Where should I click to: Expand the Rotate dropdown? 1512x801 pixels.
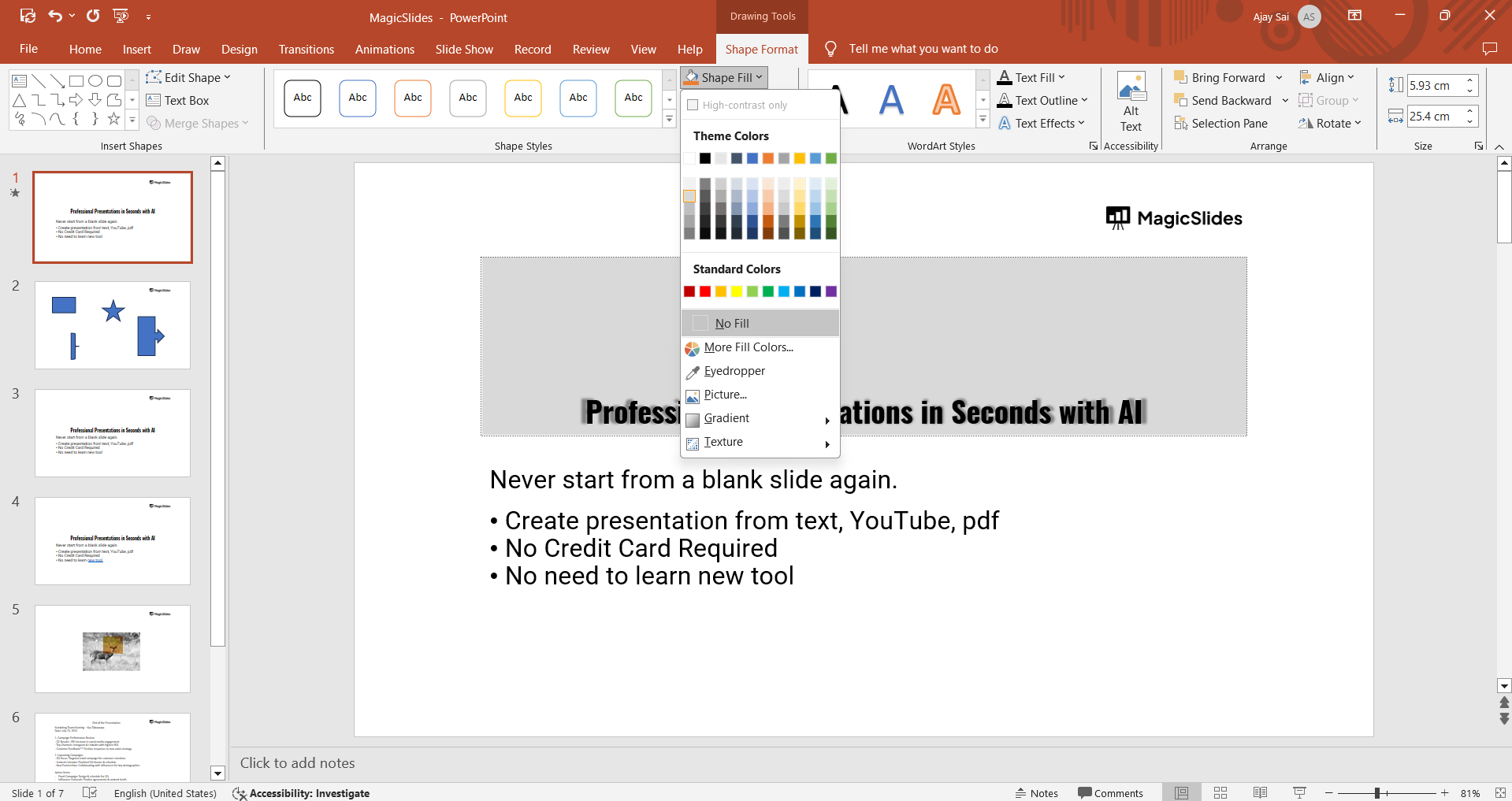coord(1329,123)
